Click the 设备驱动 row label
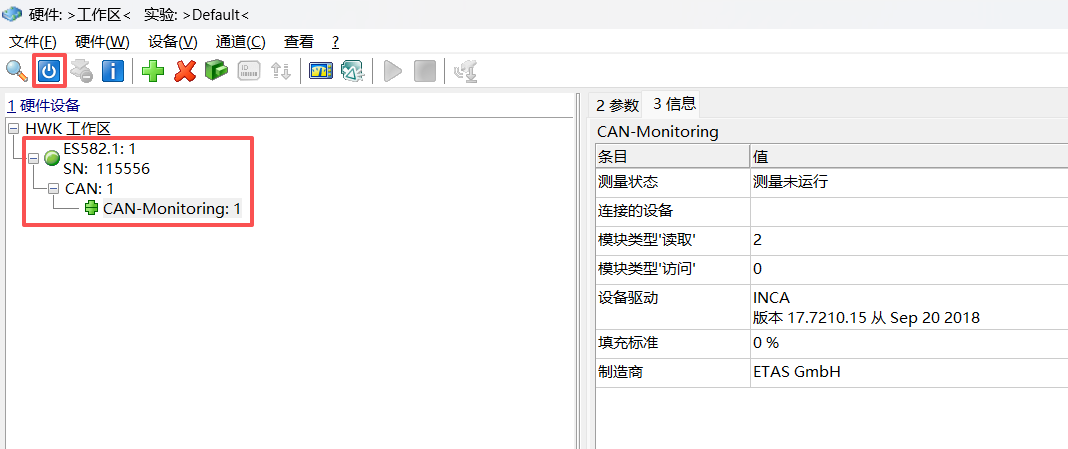Screen dimensions: 1068x449 click(x=628, y=298)
